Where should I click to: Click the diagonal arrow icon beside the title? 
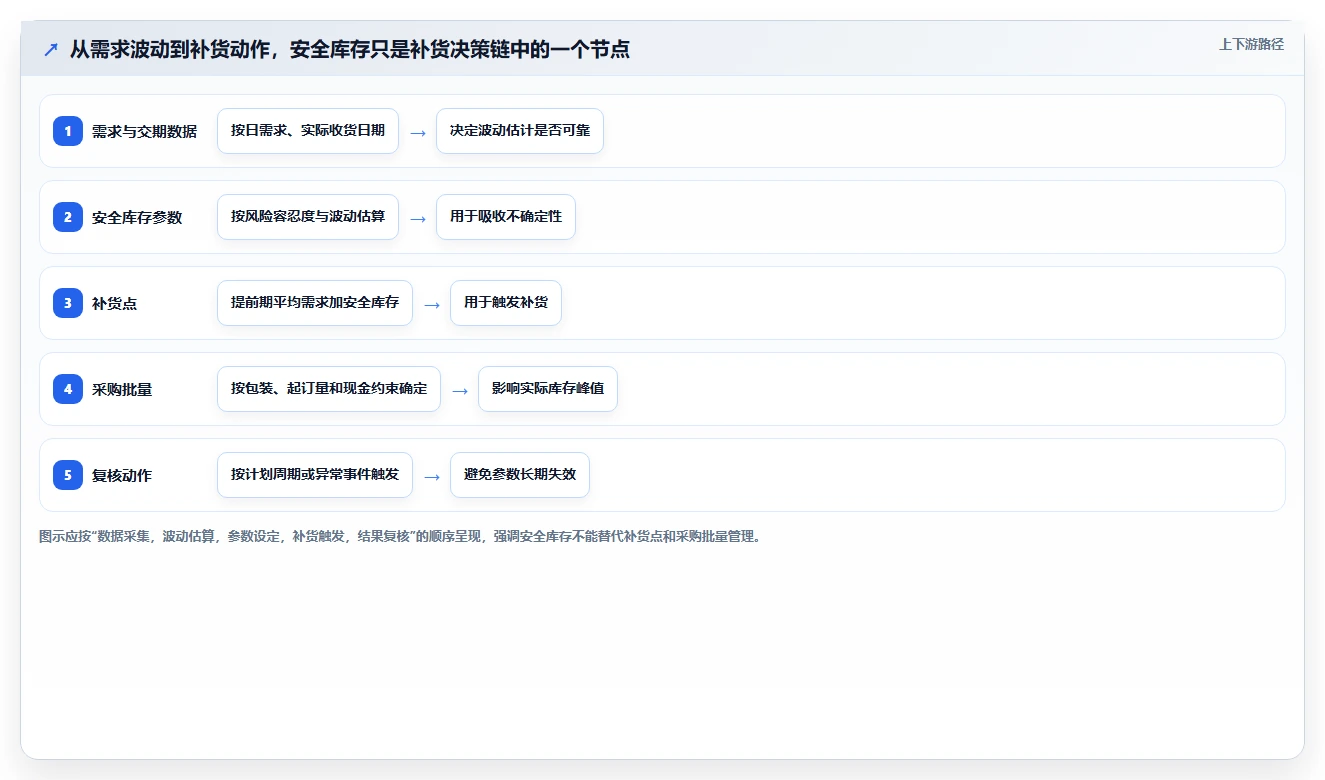pos(51,49)
